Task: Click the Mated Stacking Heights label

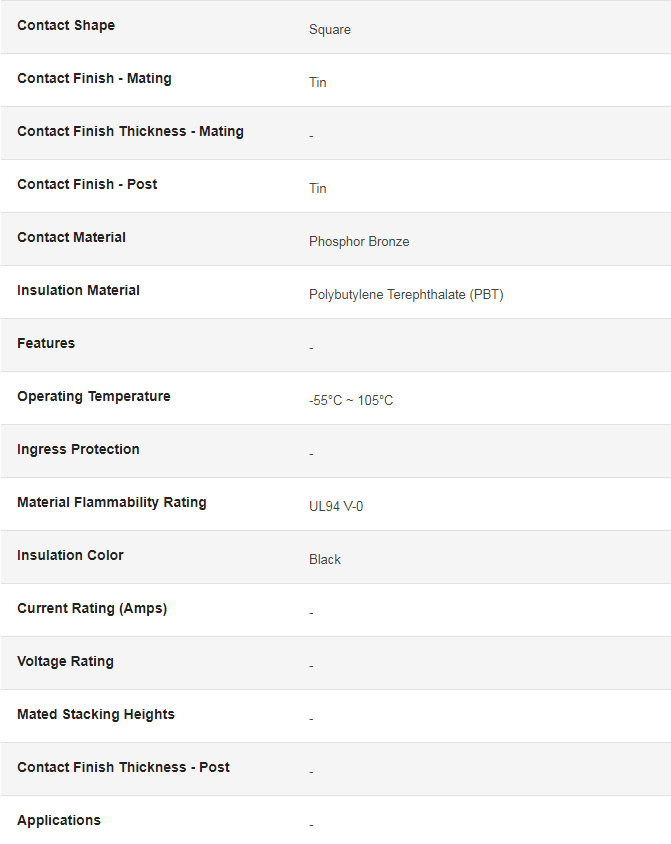Action: click(x=96, y=714)
